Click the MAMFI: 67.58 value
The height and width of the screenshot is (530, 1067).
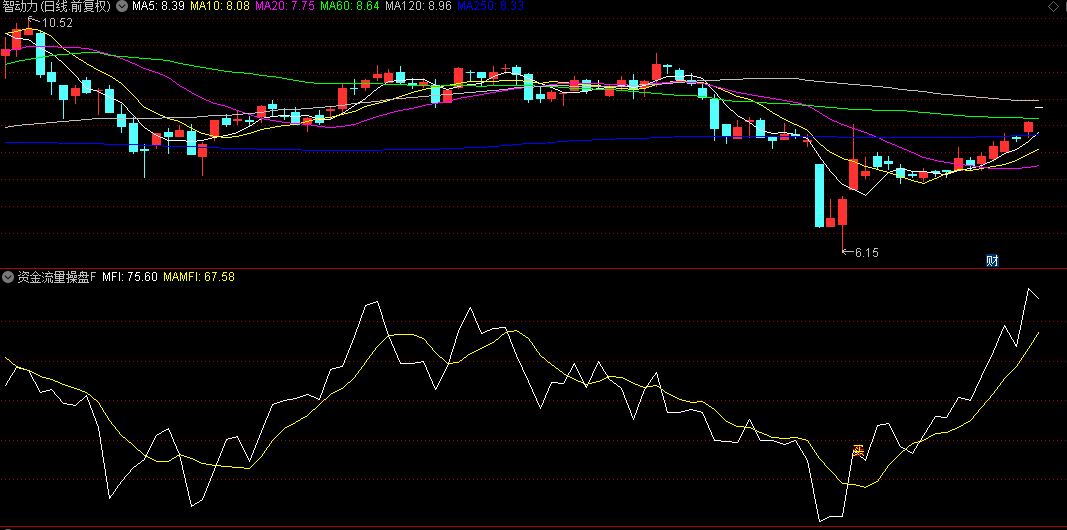[x=199, y=277]
